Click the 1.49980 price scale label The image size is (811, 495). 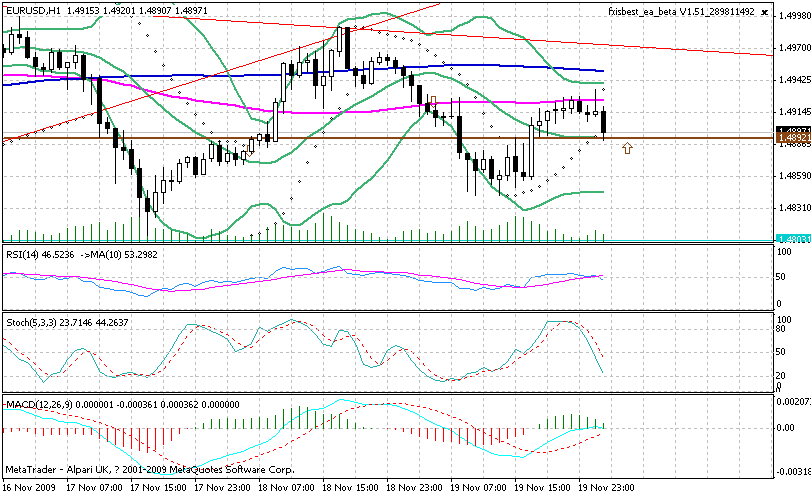[794, 16]
